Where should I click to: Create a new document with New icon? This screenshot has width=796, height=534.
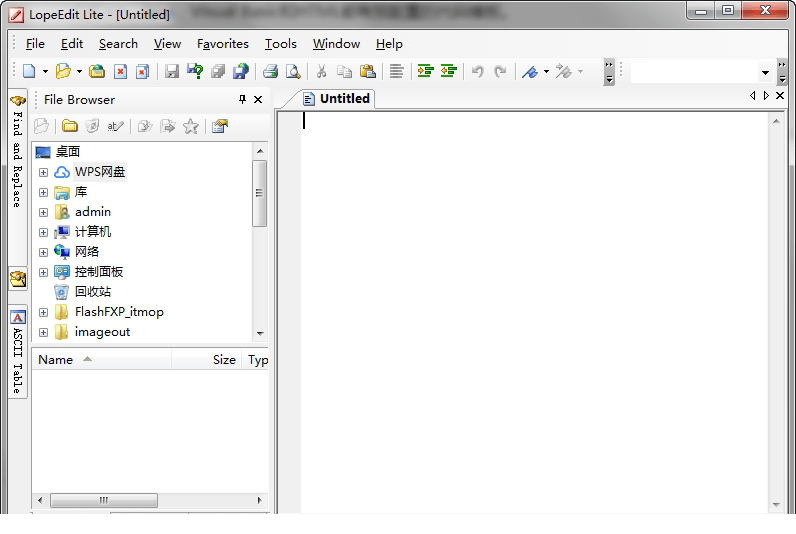coord(29,72)
